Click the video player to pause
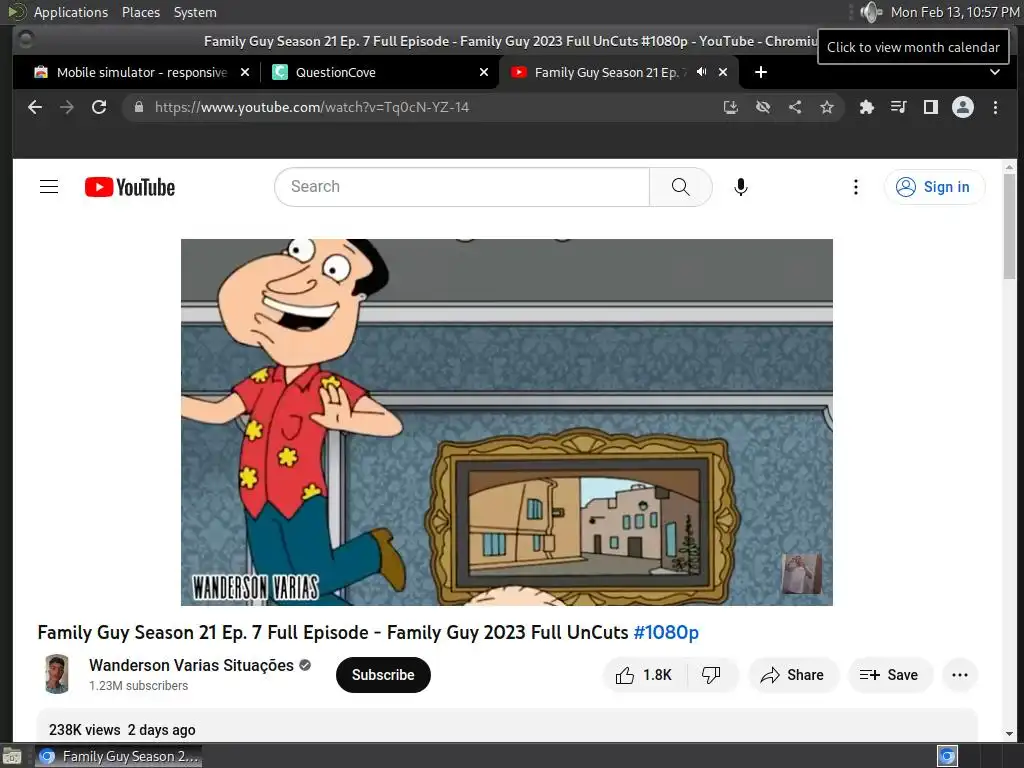 (x=507, y=422)
